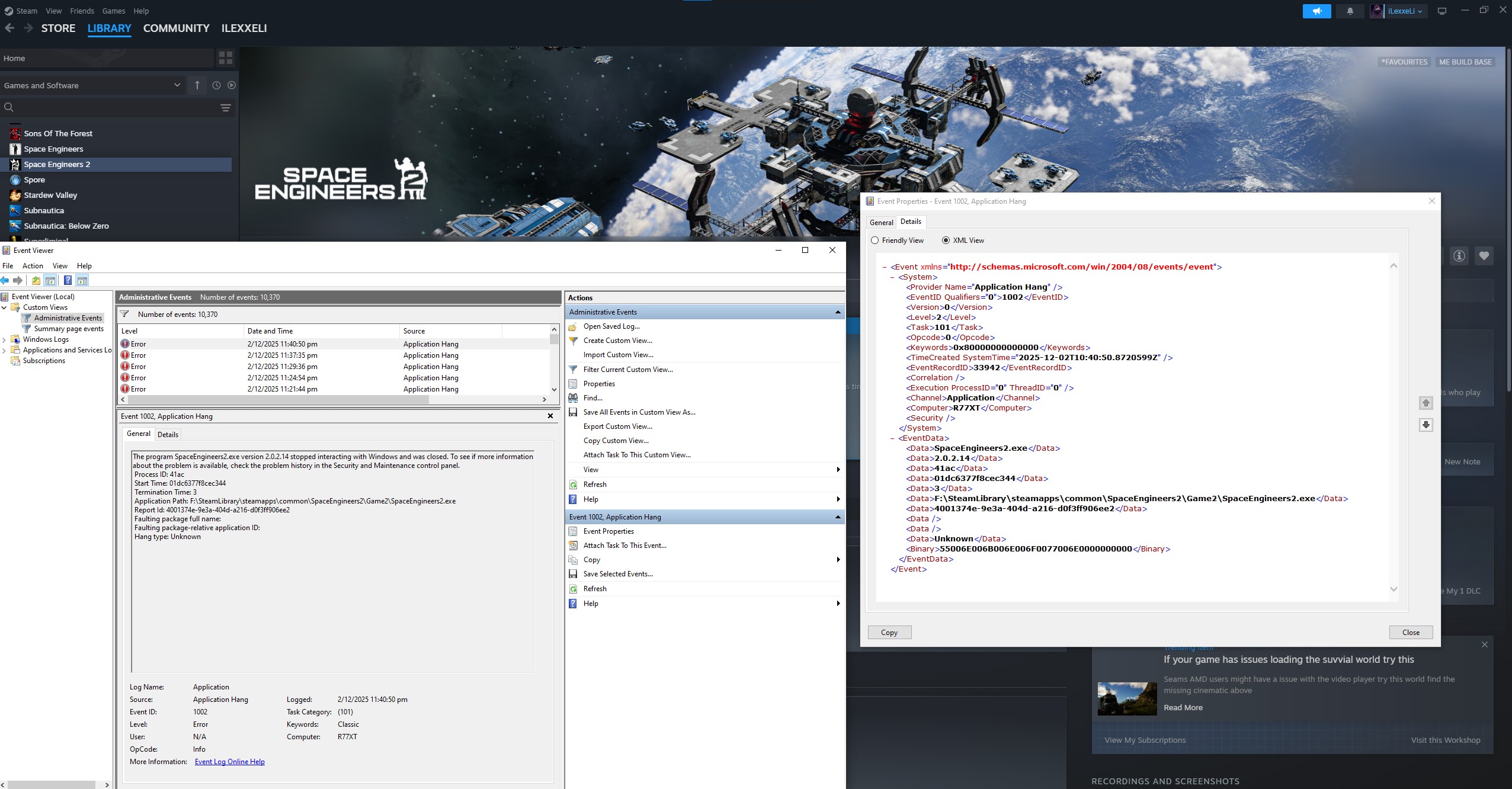Click the up-one-level folder toolbar icon
The height and width of the screenshot is (789, 1512).
36,280
